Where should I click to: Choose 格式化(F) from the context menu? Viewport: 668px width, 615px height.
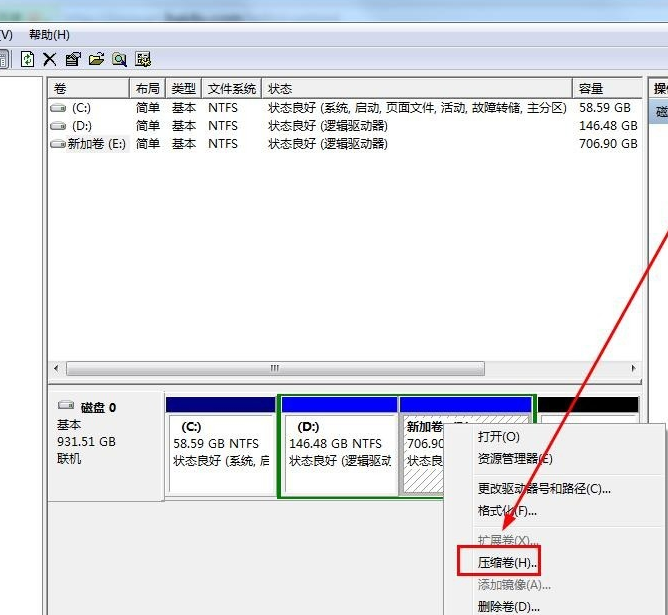(x=507, y=511)
